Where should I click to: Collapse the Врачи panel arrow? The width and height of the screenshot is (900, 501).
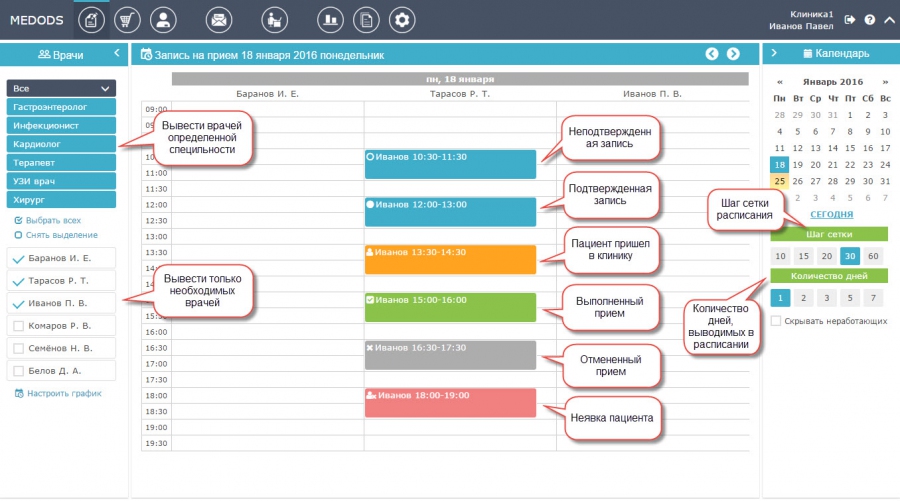[117, 53]
